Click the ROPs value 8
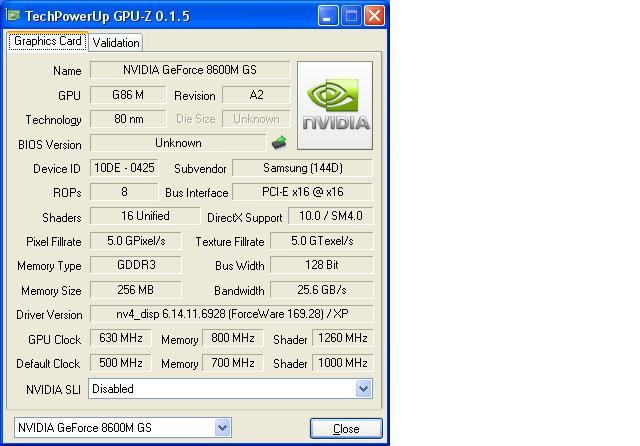The height and width of the screenshot is (446, 640). pyautogui.click(x=124, y=192)
